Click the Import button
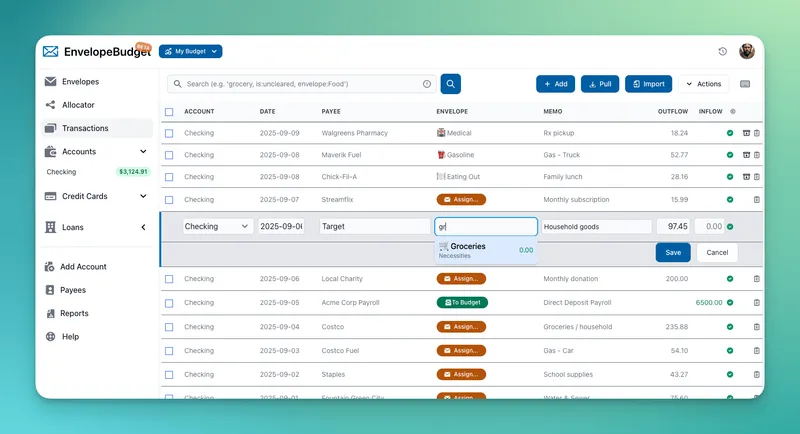800x434 pixels. (x=648, y=84)
